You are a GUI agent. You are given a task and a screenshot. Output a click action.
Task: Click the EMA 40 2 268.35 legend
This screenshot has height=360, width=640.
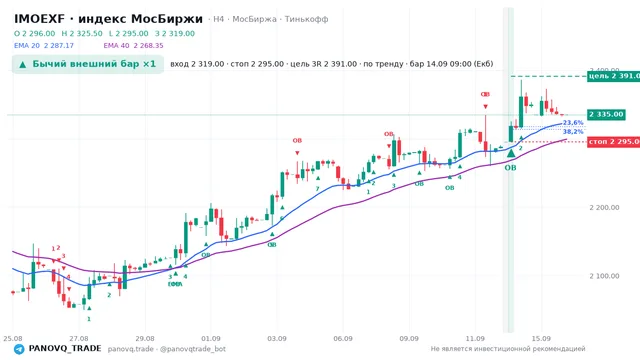(133, 46)
